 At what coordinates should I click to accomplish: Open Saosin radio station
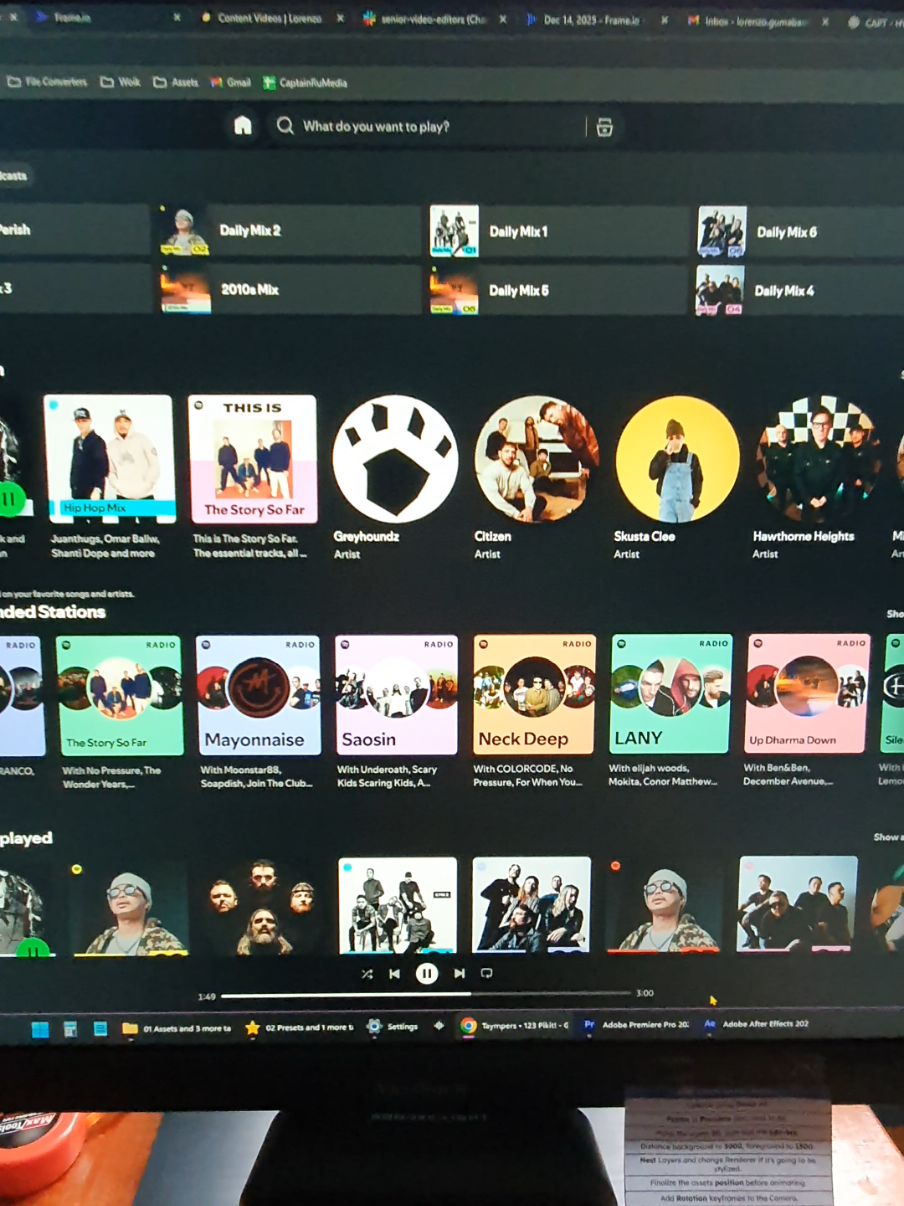click(396, 695)
